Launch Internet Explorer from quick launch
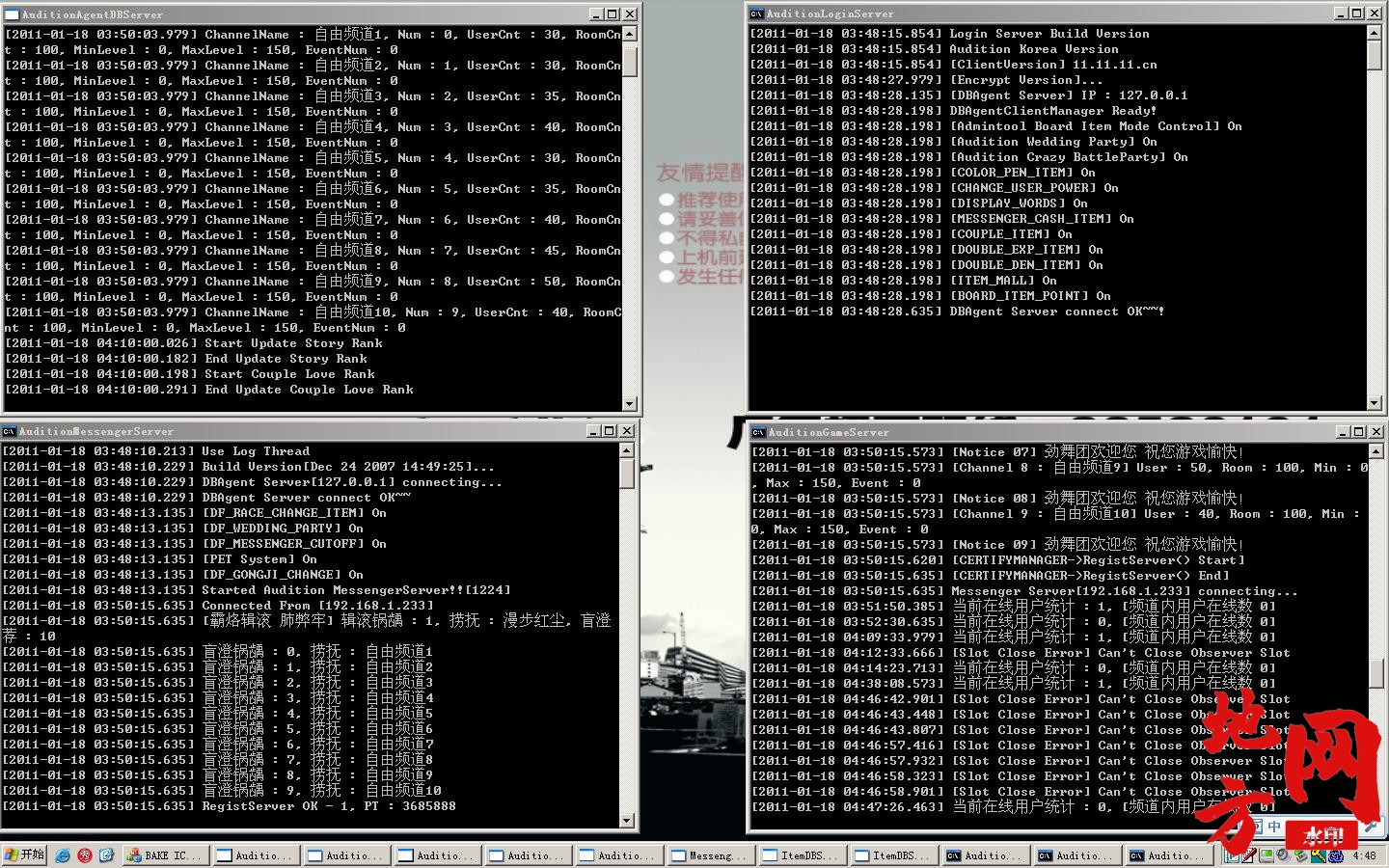 coord(63,855)
